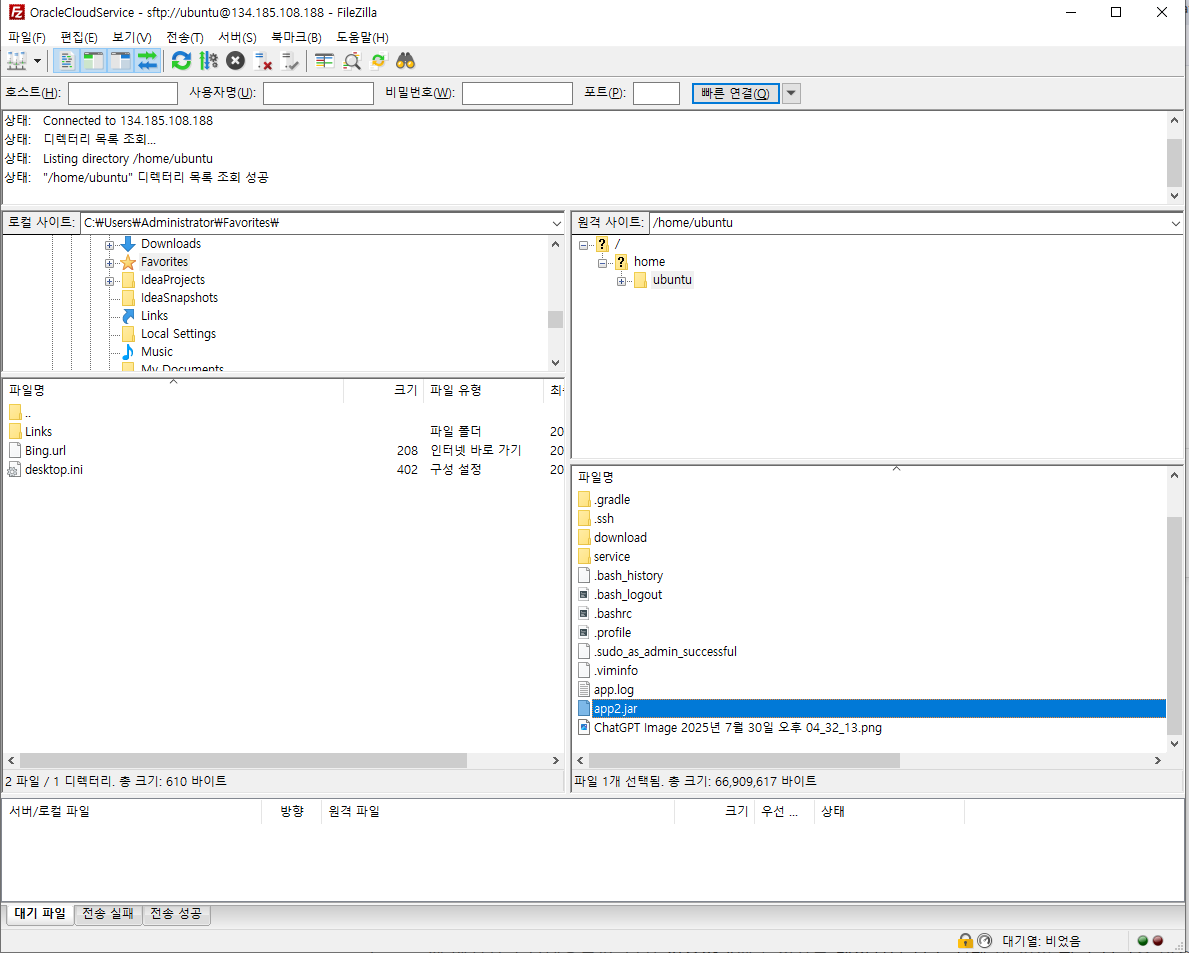
Task: Open the 보기(V) menu
Action: pyautogui.click(x=132, y=37)
